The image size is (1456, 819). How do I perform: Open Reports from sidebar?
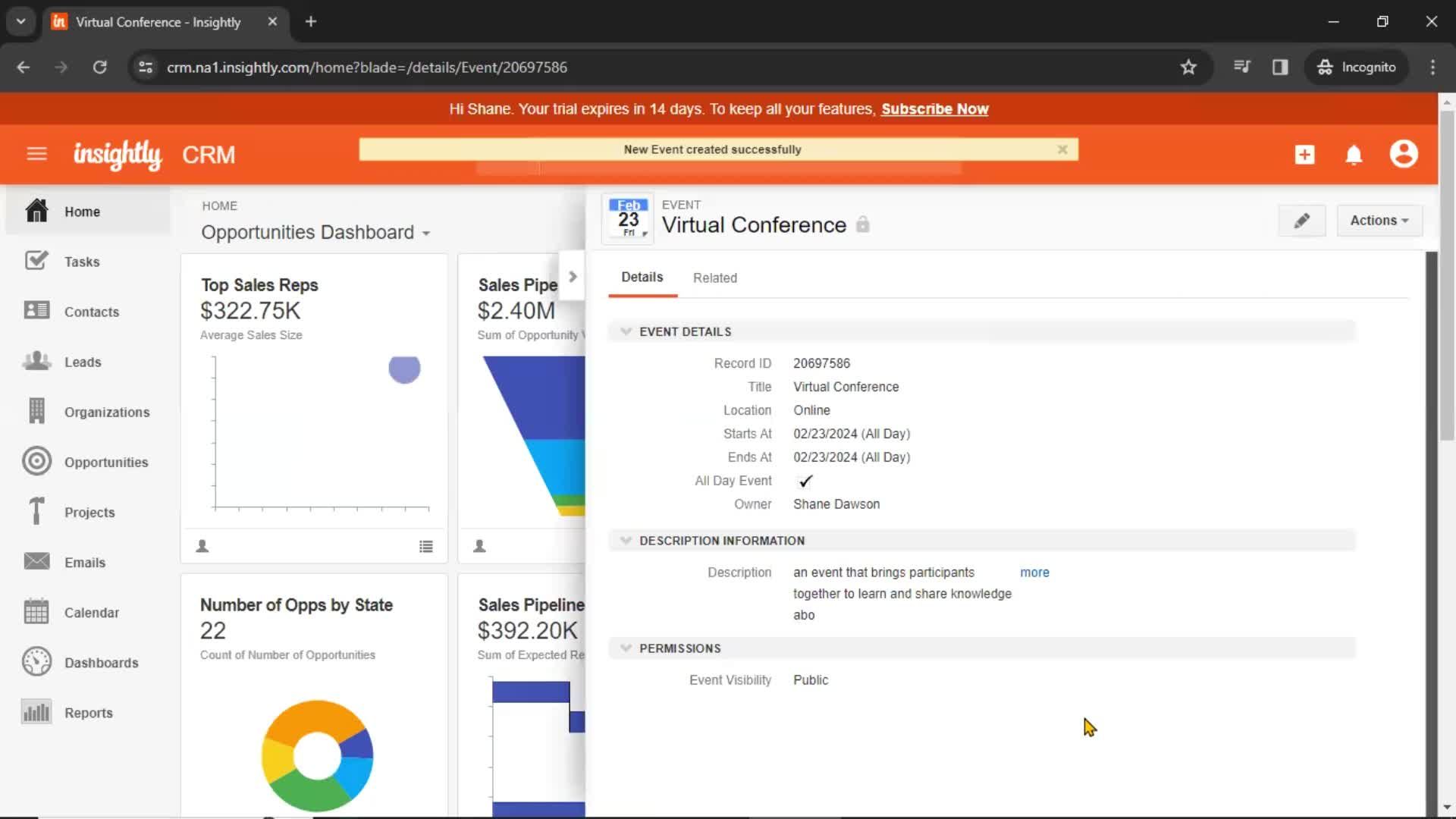[x=89, y=713]
